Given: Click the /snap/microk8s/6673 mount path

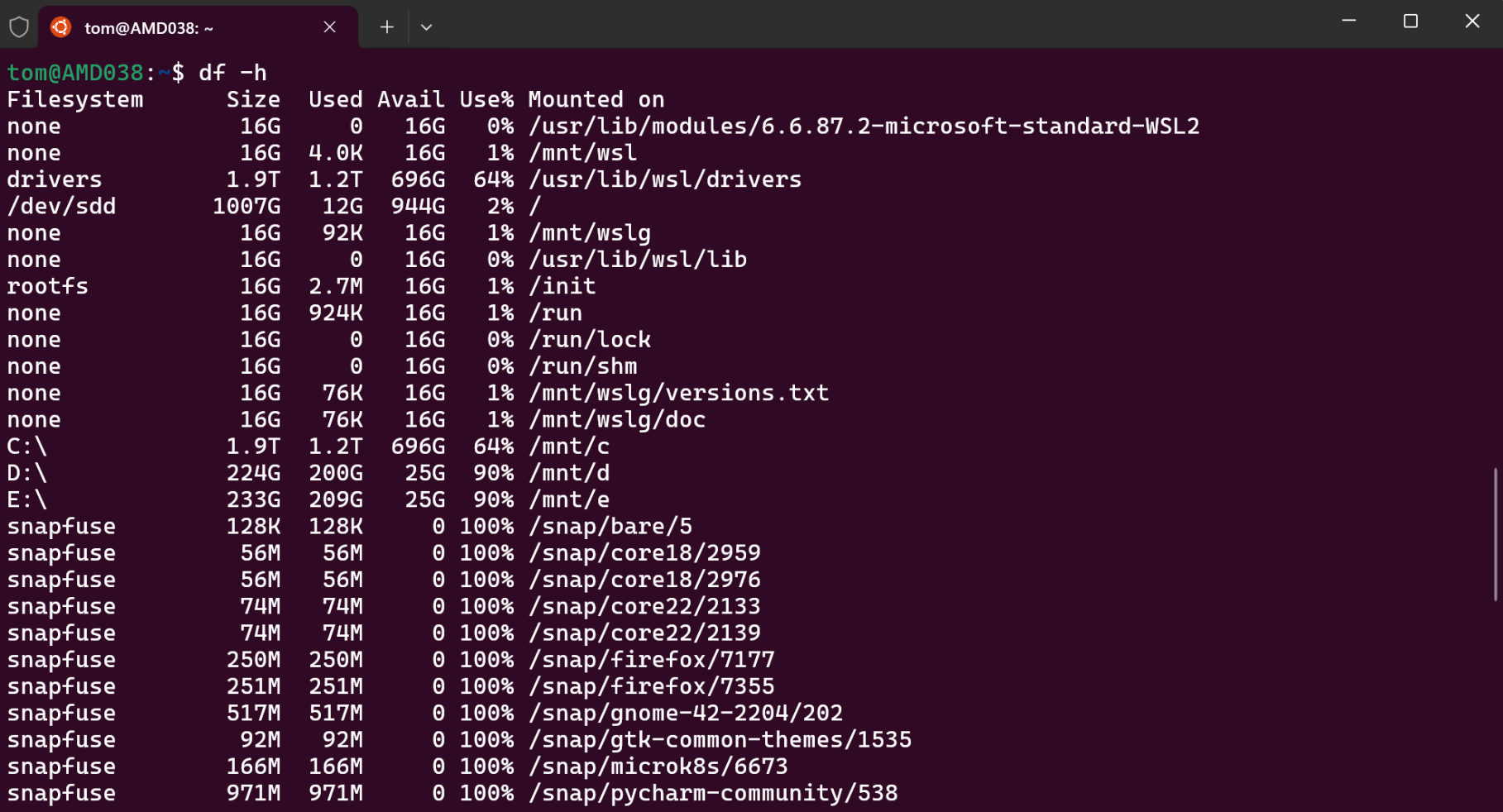Looking at the screenshot, I should (658, 767).
